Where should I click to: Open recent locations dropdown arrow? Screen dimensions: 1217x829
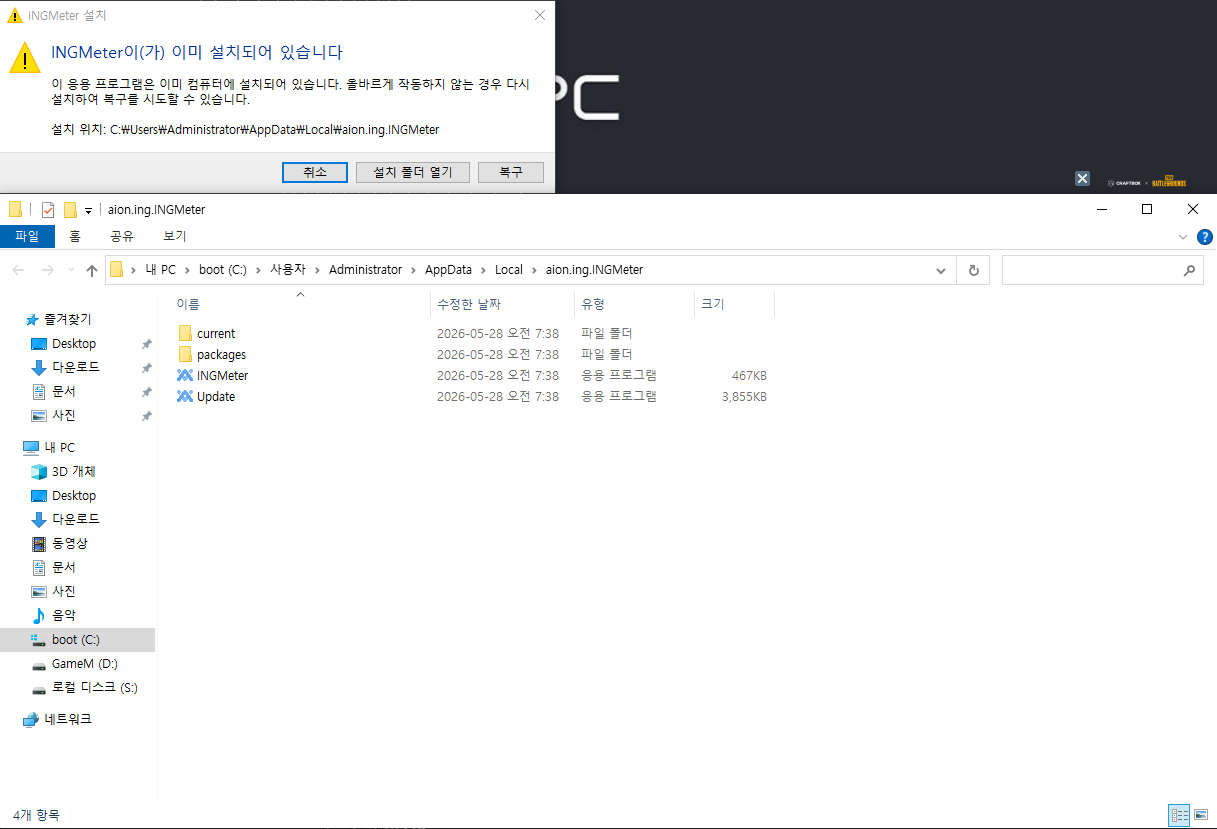tap(70, 270)
